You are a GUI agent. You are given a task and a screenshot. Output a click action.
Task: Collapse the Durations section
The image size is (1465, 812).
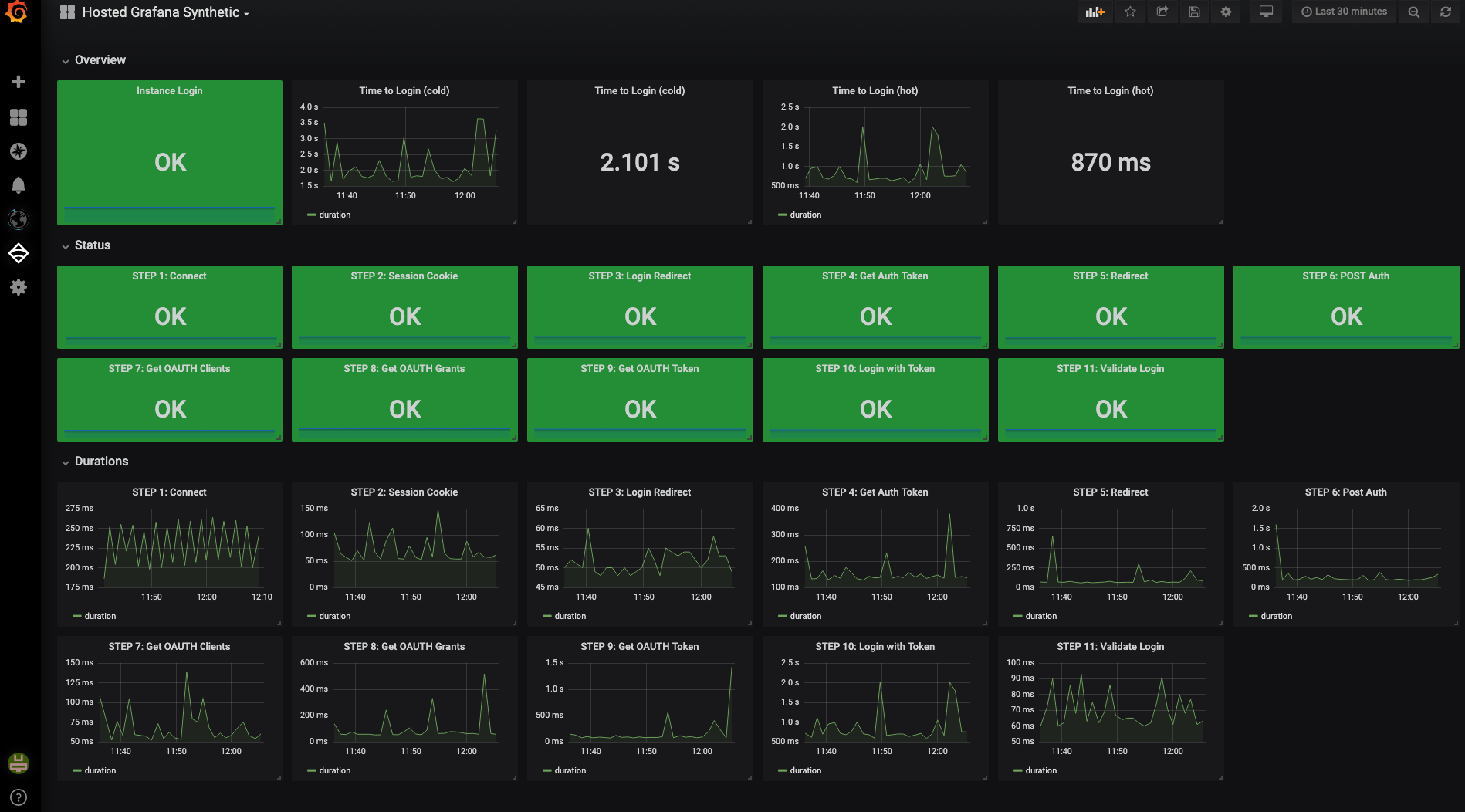point(100,461)
